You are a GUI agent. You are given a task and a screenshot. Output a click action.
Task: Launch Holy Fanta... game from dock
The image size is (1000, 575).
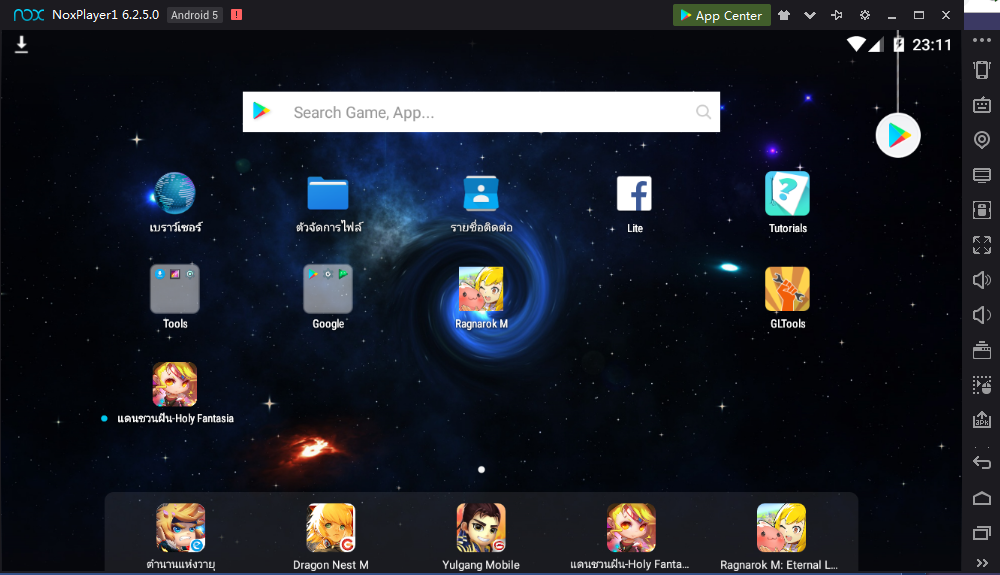[x=631, y=527]
